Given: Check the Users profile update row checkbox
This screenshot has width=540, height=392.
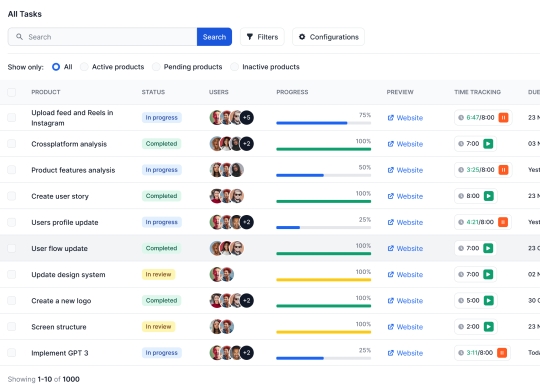Looking at the screenshot, I should click(x=12, y=222).
